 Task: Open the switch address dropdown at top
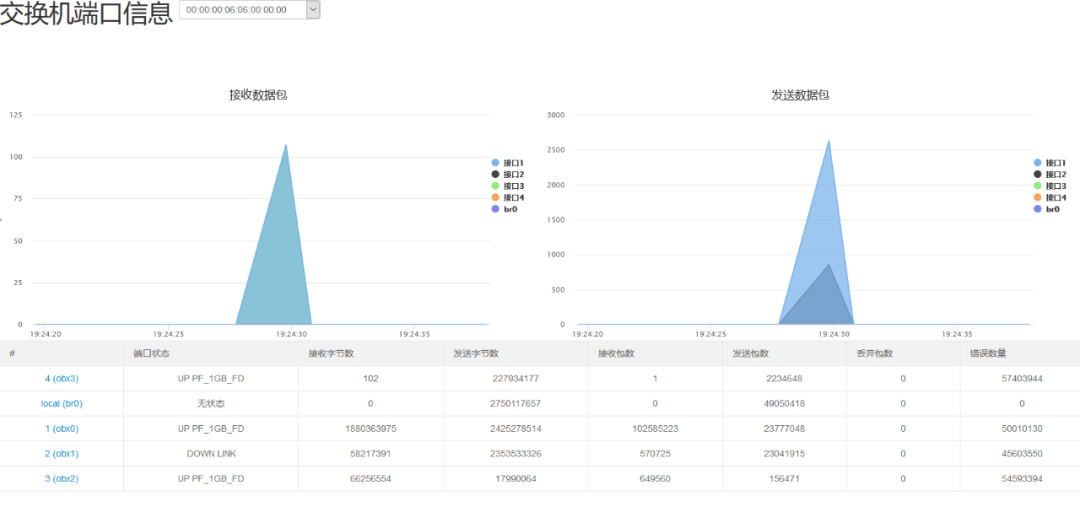pos(249,10)
